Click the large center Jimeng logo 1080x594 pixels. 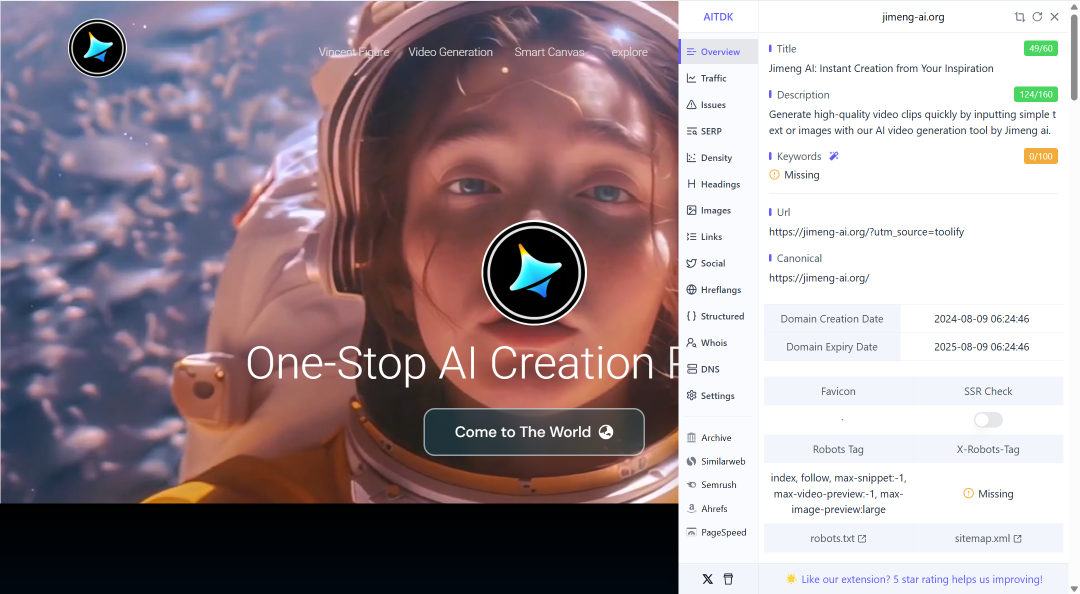click(534, 273)
